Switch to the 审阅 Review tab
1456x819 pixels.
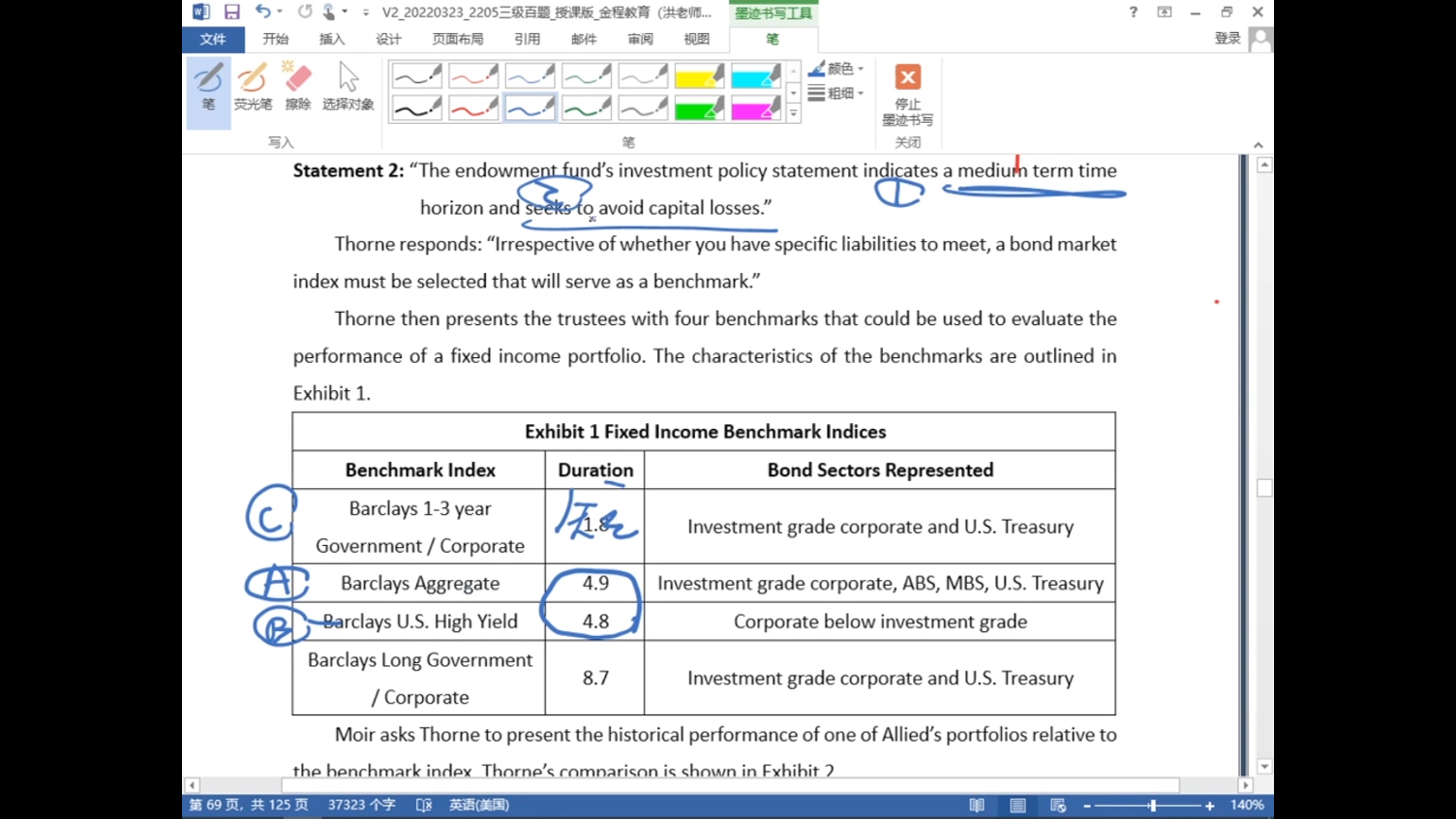click(x=640, y=40)
